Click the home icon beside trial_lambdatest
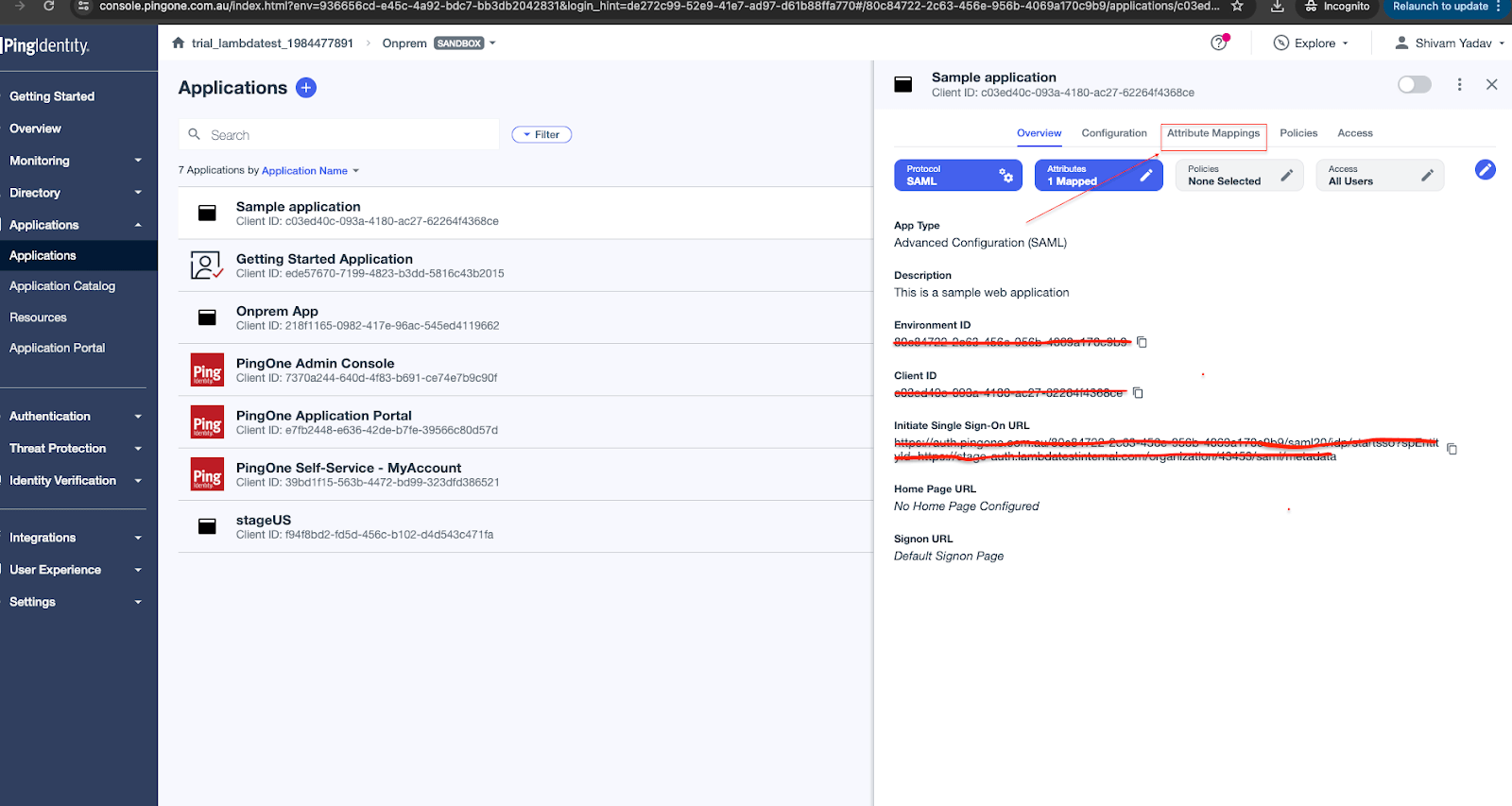Screen dimensions: 1512x806 [178, 43]
